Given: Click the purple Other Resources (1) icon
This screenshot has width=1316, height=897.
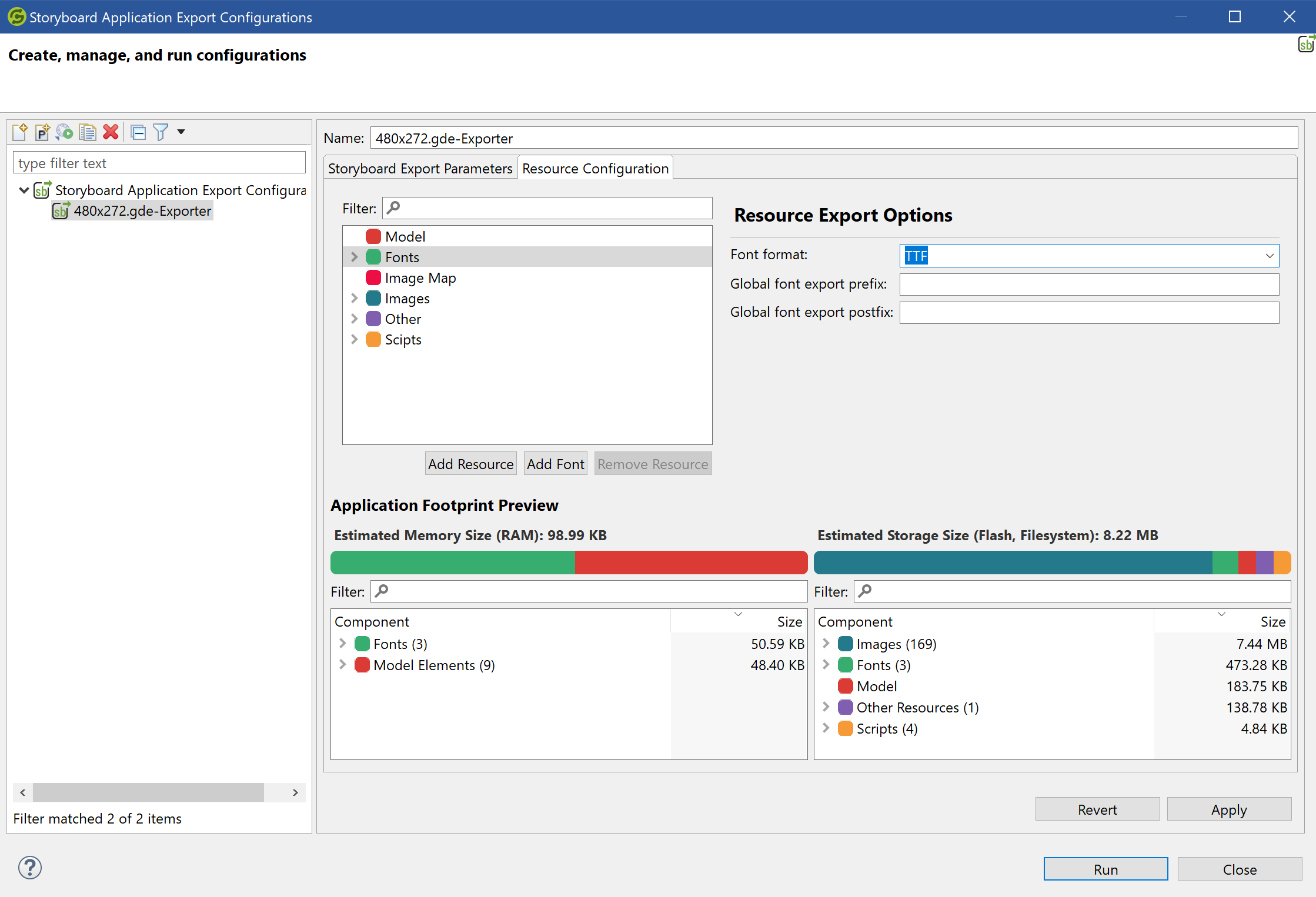Looking at the screenshot, I should coord(846,707).
